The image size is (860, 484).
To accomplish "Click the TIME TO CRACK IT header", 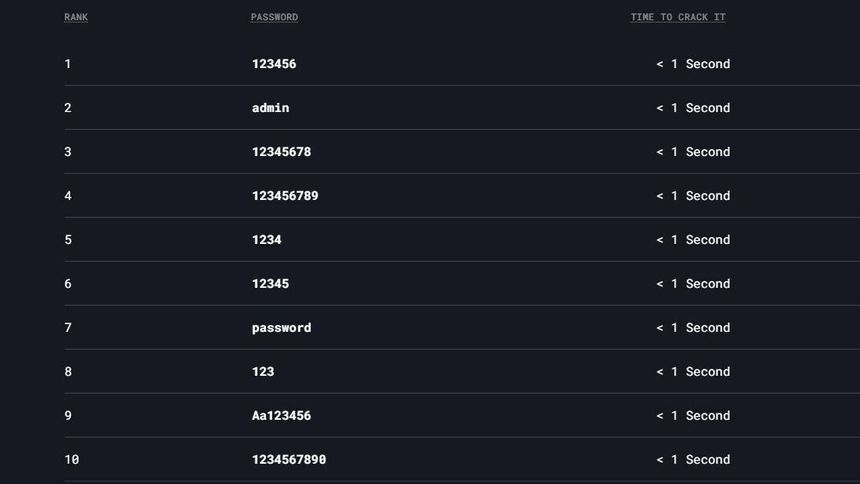I will click(x=678, y=17).
